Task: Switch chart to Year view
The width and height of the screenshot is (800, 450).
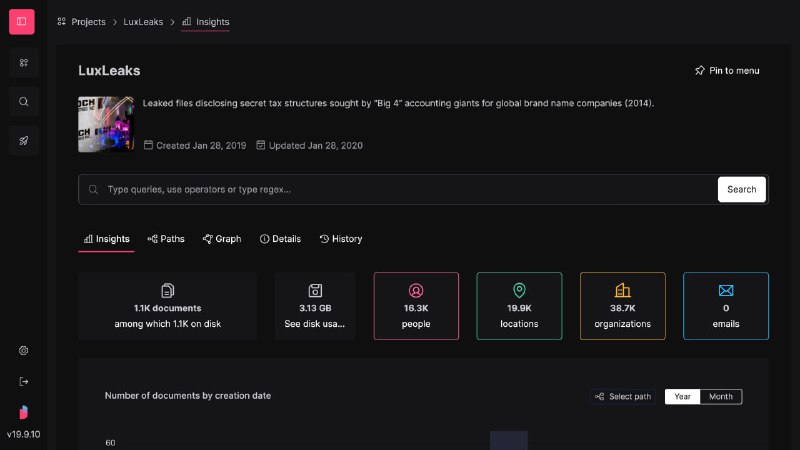Action: tap(682, 396)
